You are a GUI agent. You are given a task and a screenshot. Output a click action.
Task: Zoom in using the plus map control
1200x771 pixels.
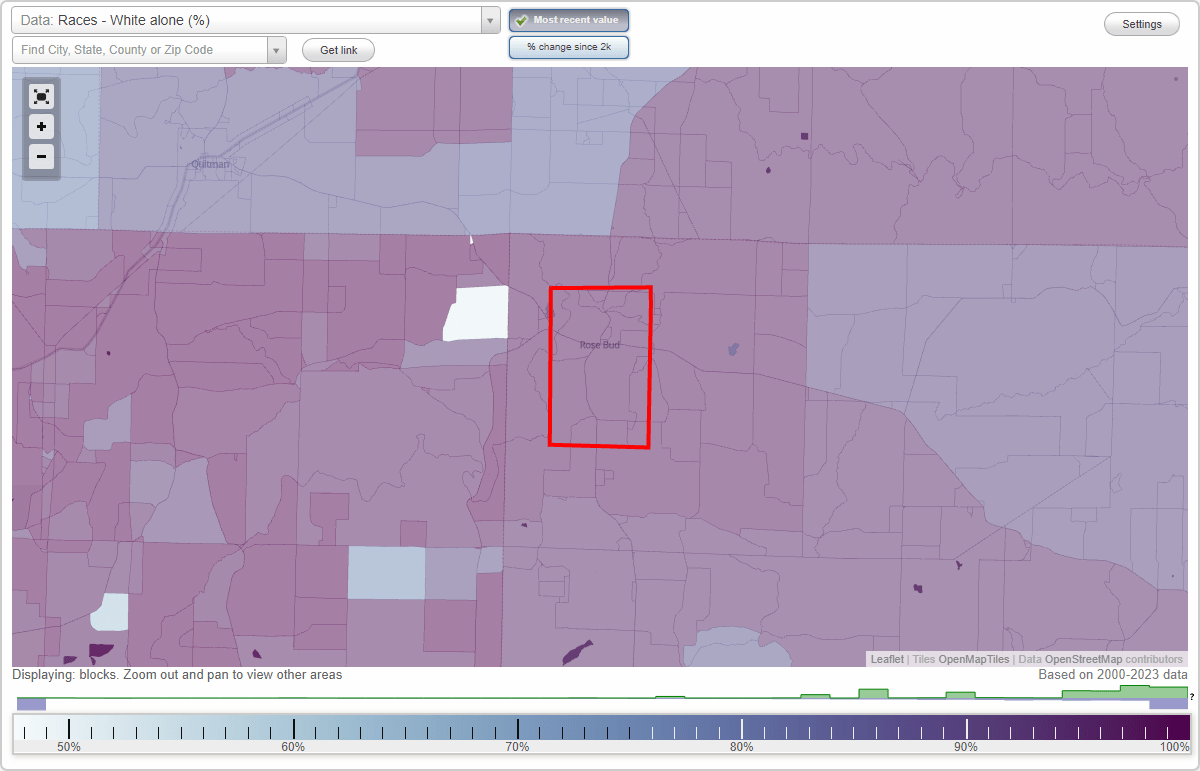click(x=41, y=127)
